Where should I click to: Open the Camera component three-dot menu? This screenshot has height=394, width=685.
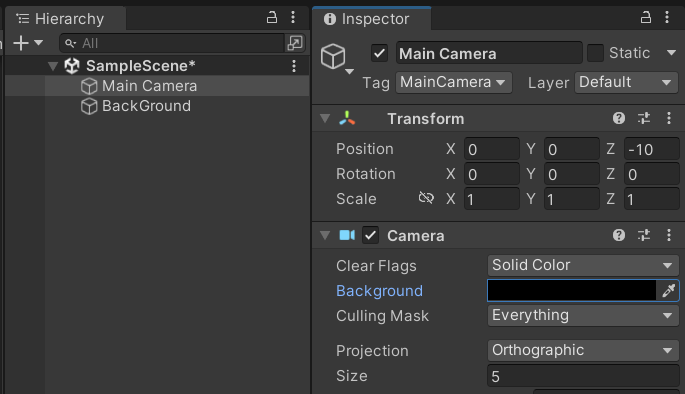click(669, 235)
